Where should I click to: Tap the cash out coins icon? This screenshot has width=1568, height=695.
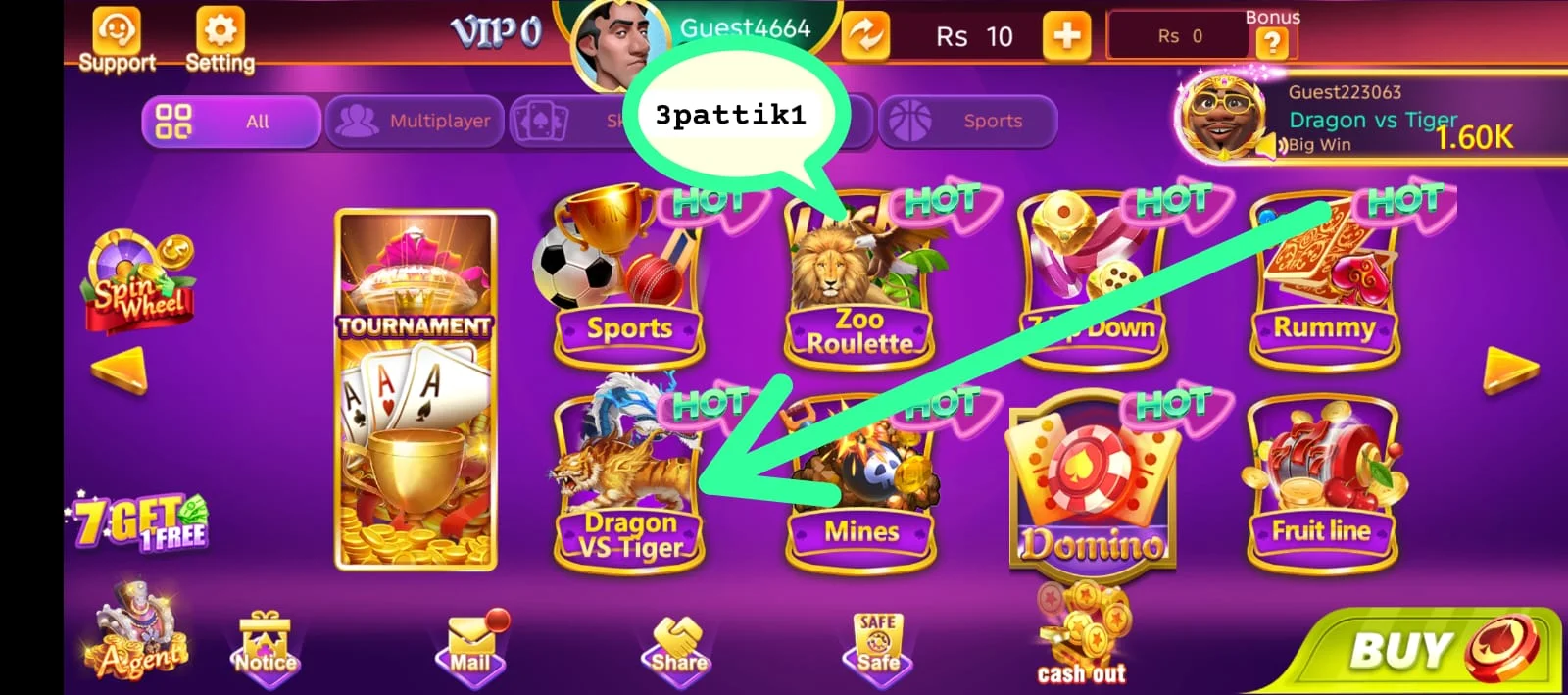click(x=1082, y=633)
